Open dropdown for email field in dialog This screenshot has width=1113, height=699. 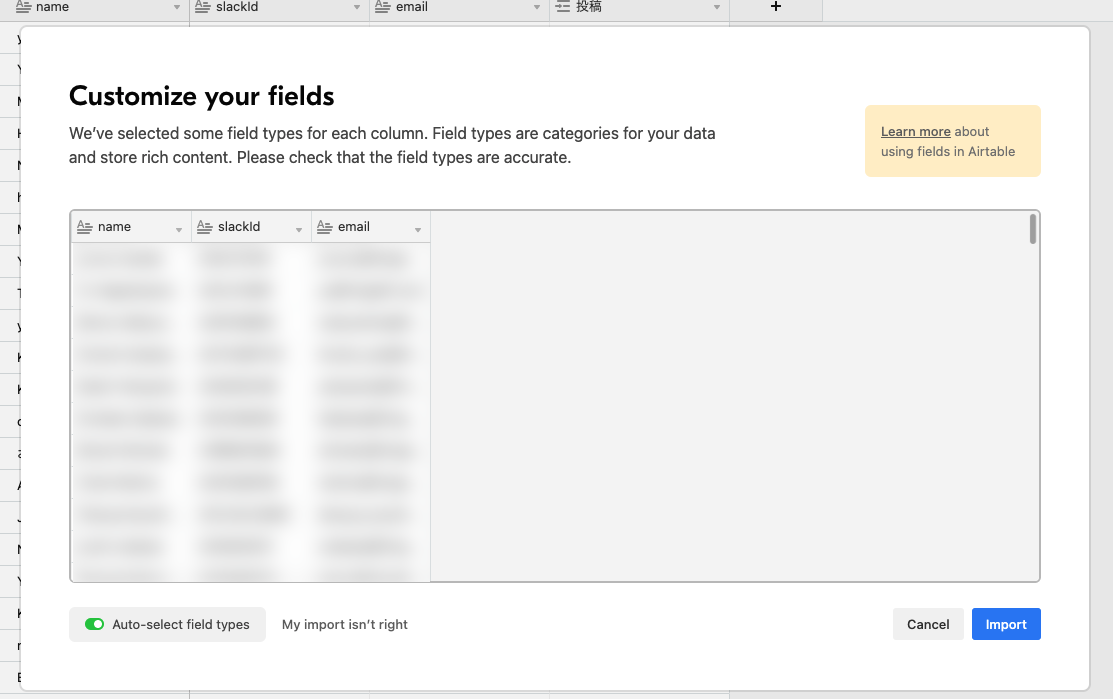click(418, 229)
